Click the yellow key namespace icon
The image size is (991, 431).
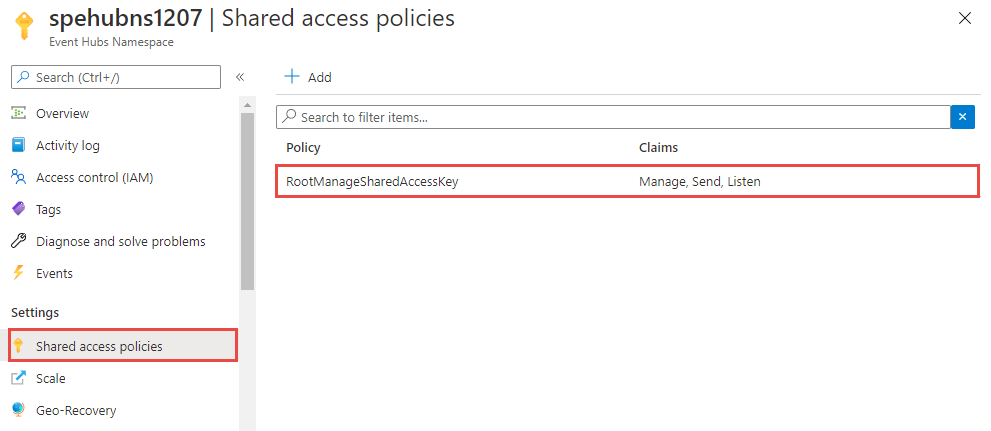[25, 26]
